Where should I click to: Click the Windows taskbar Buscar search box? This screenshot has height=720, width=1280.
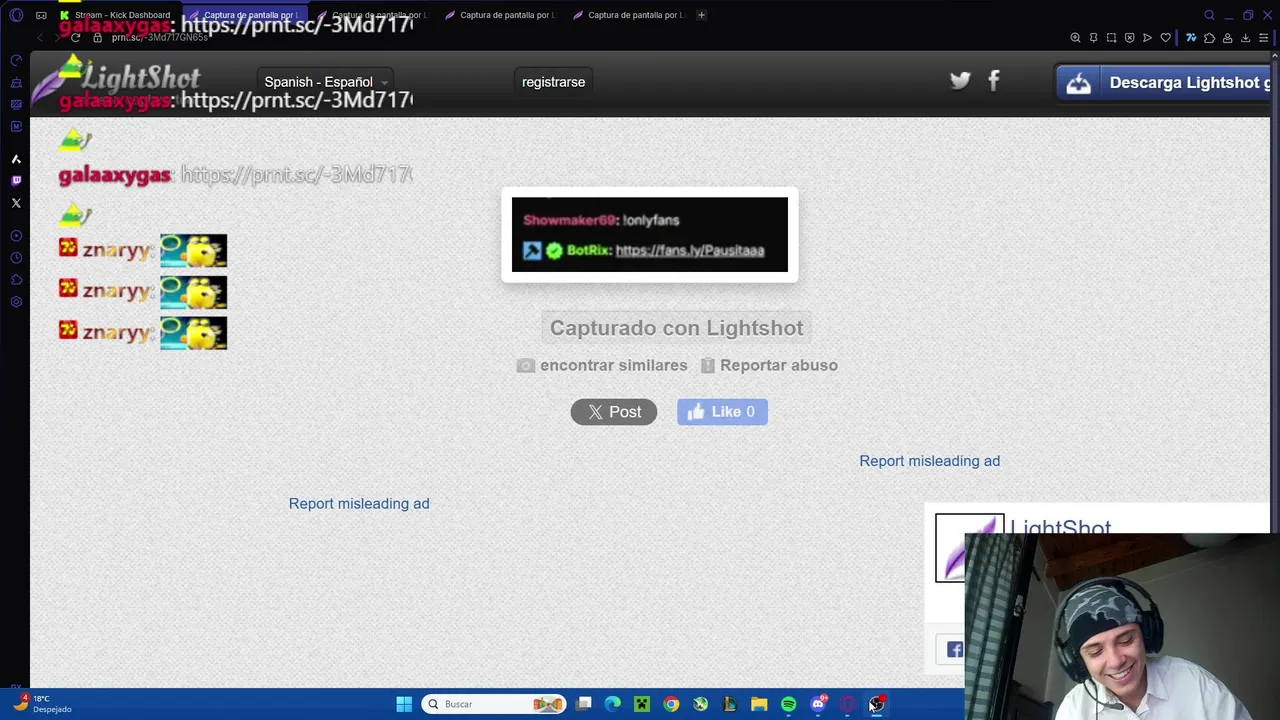point(494,704)
